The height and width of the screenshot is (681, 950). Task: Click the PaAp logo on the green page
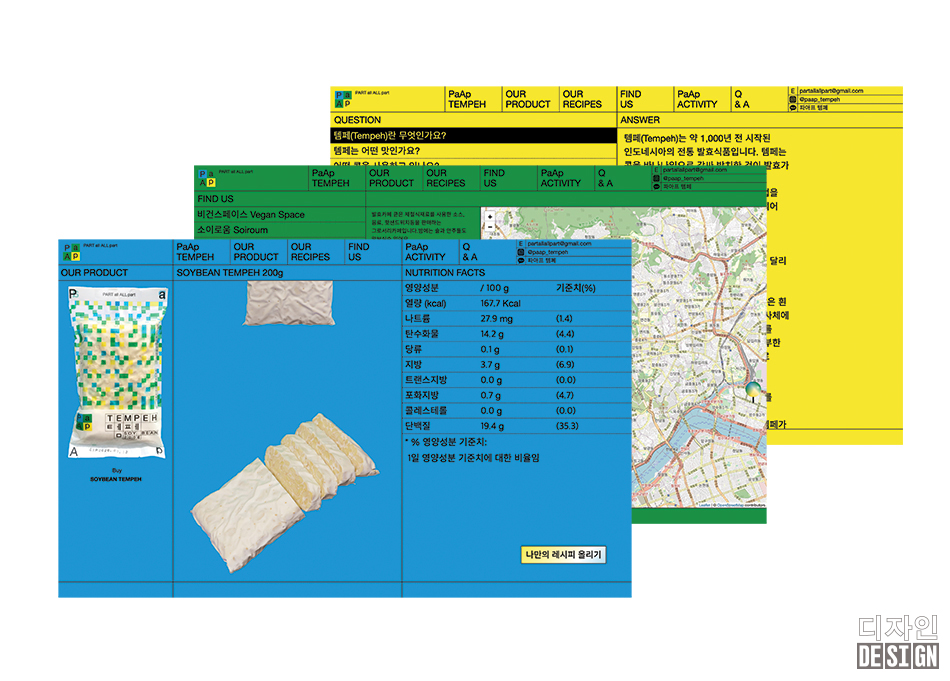(207, 178)
